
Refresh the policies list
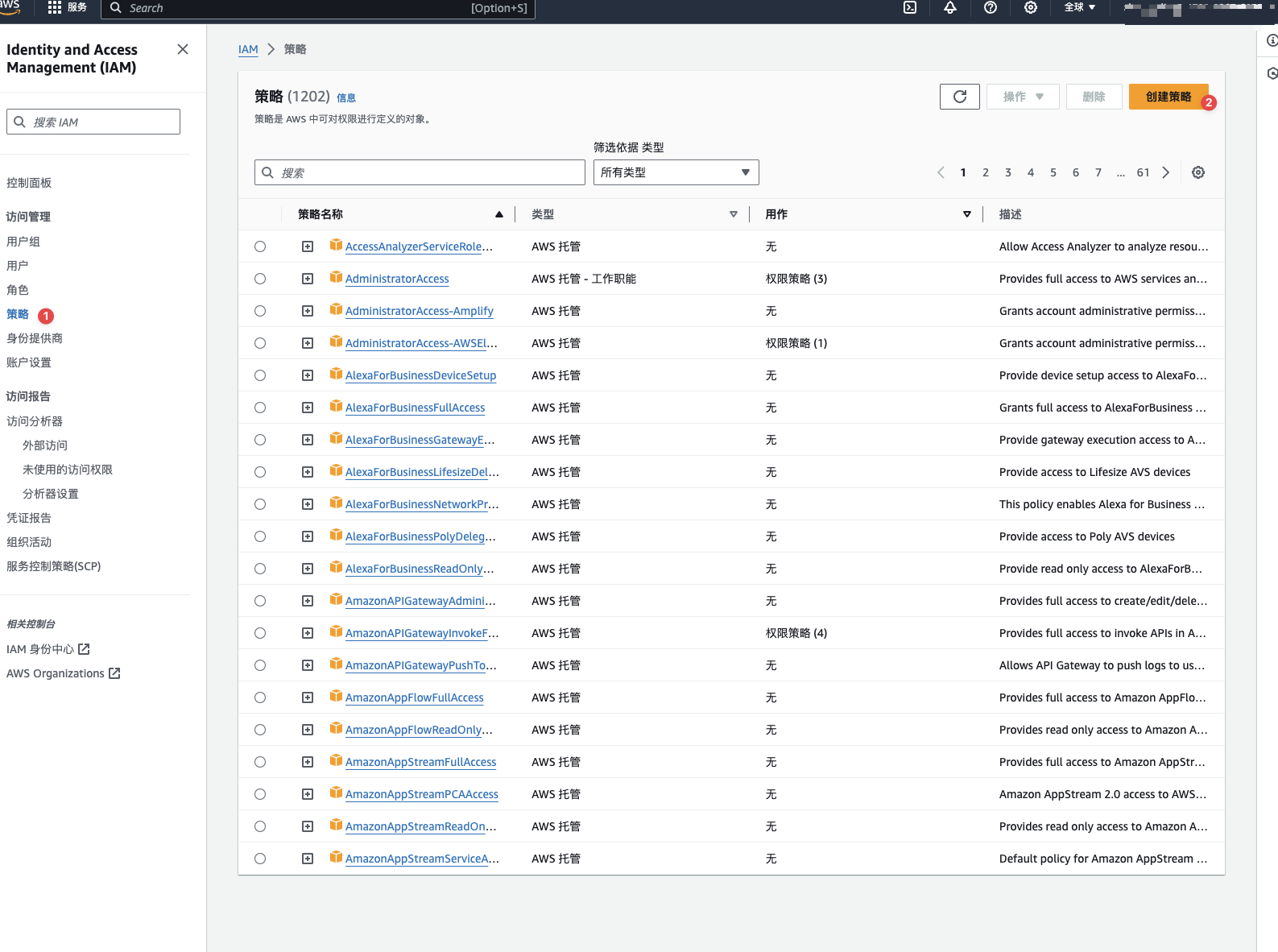pyautogui.click(x=960, y=97)
